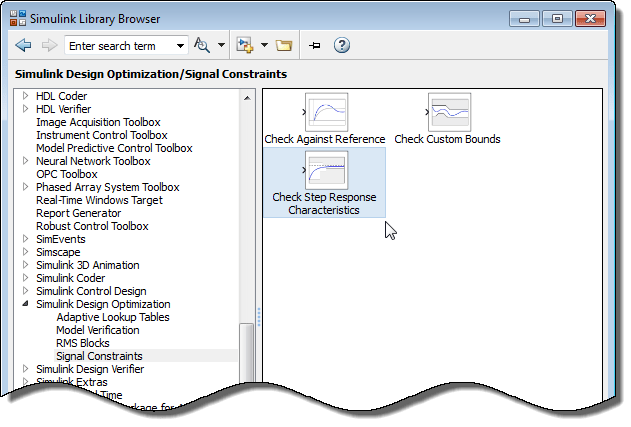Select Real-Time Windows Target library

point(99,200)
